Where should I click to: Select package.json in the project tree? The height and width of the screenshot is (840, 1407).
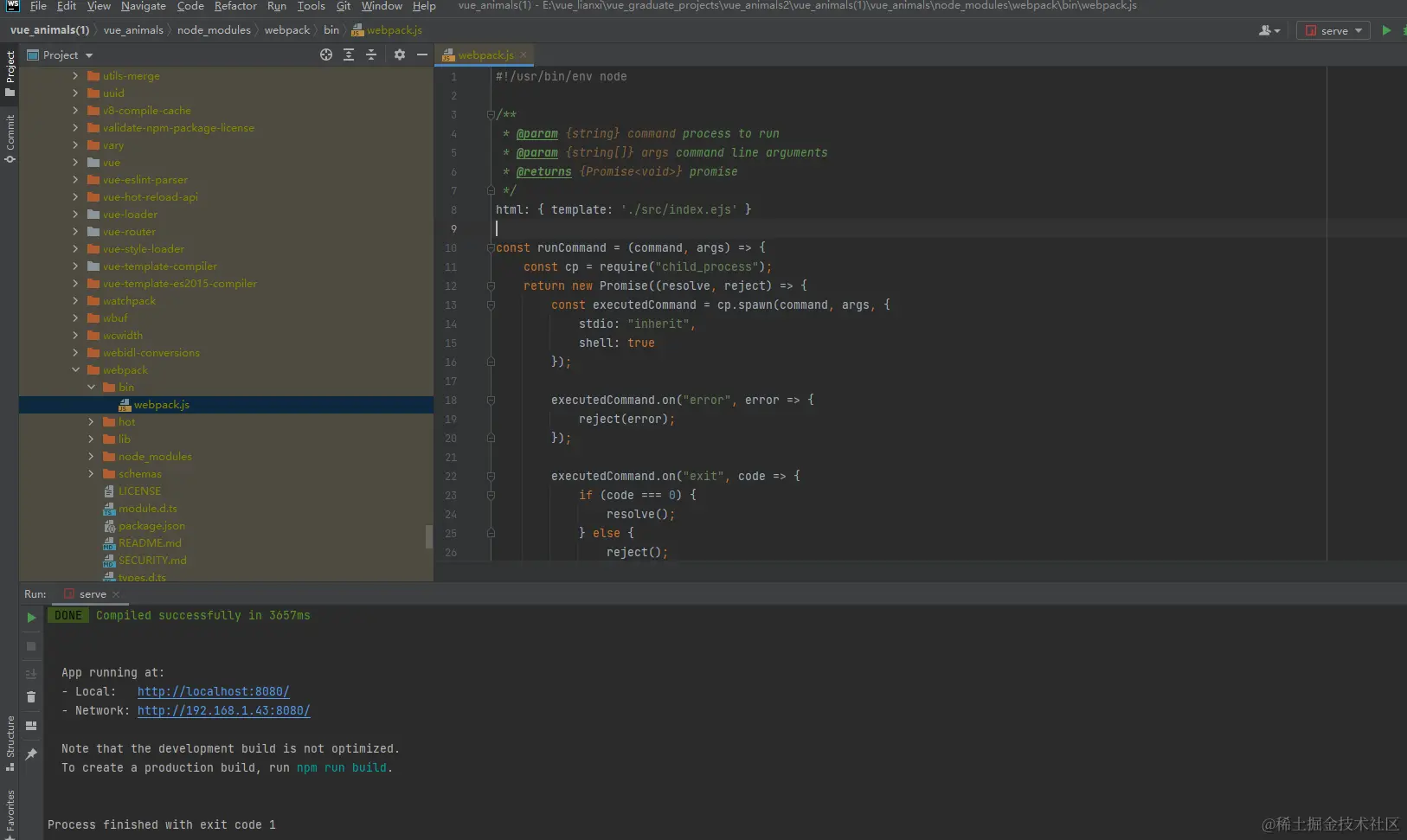(x=151, y=526)
